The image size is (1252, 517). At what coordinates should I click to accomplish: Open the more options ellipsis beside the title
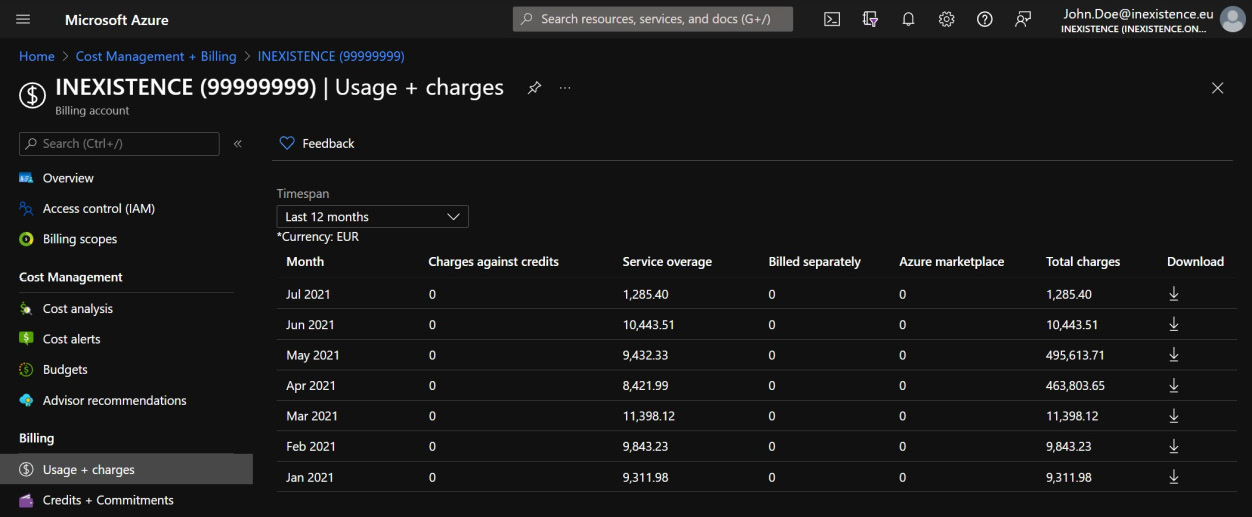click(x=565, y=88)
